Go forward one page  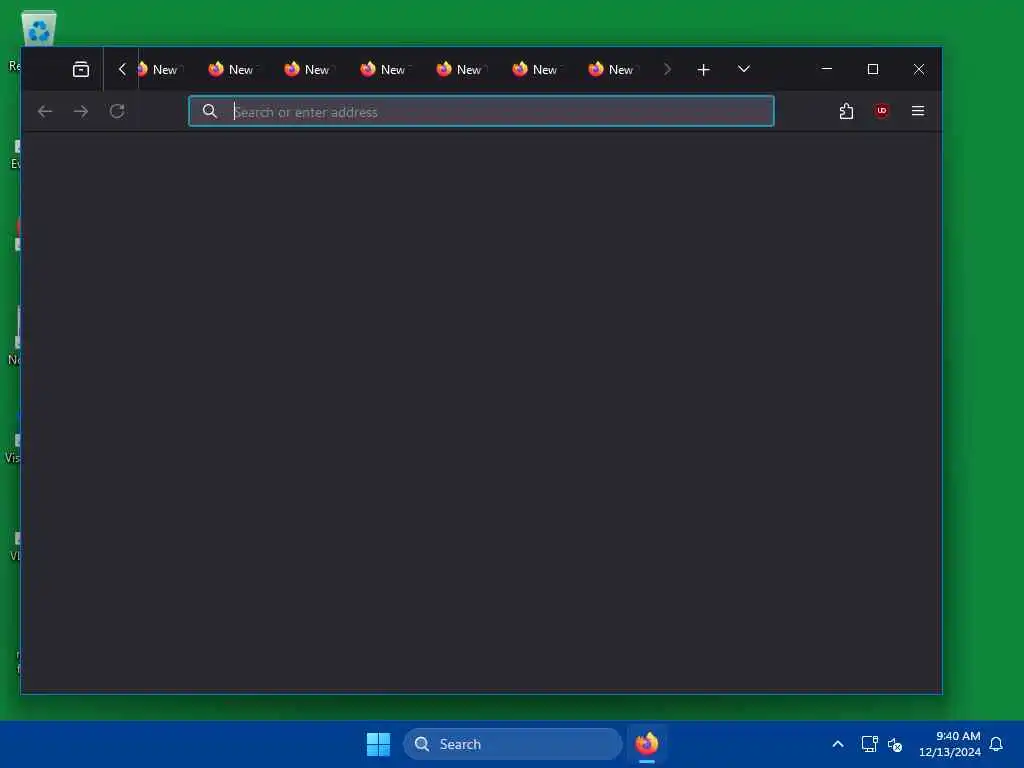click(x=81, y=112)
